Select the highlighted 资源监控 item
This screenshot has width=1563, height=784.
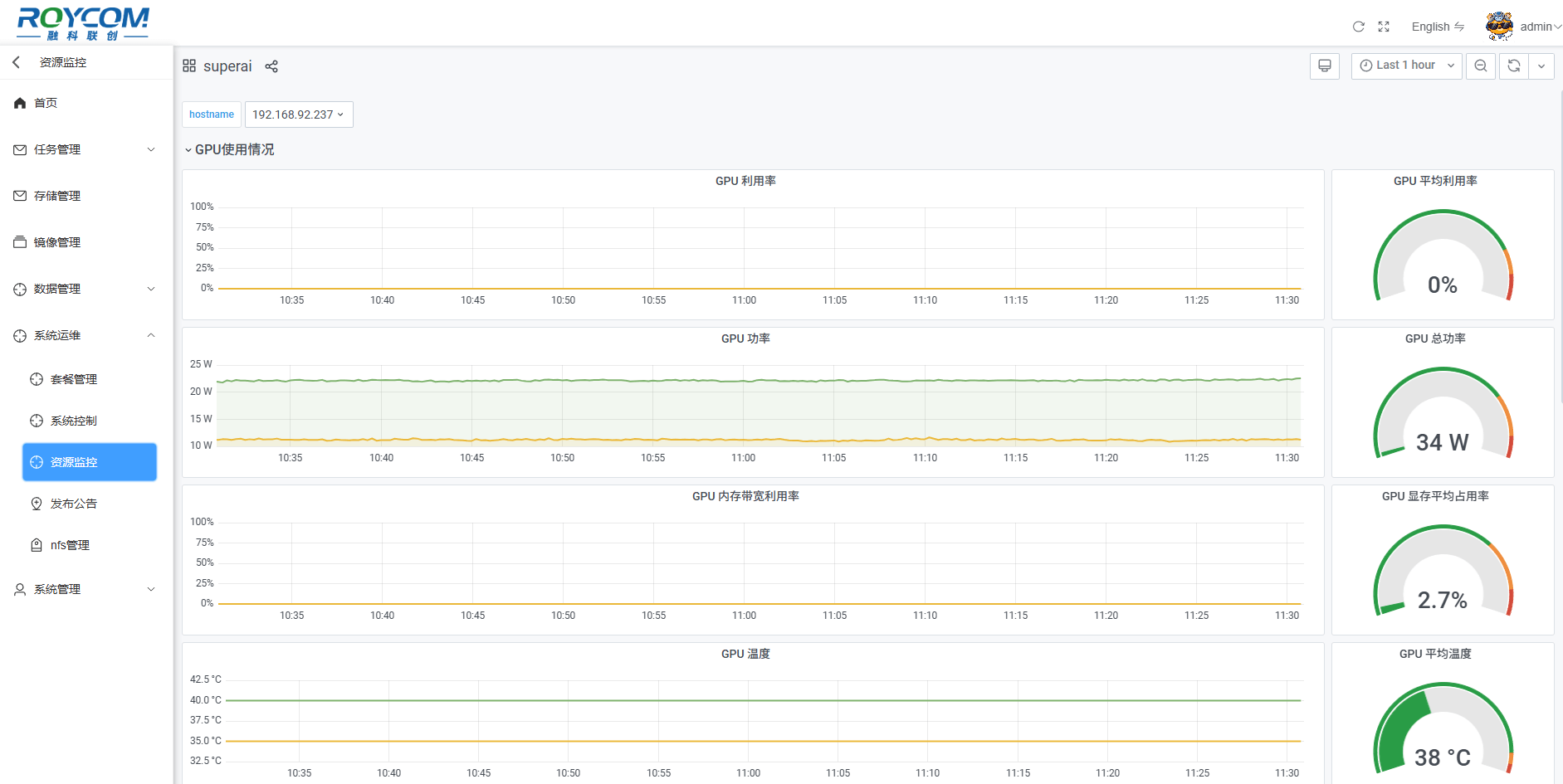pos(89,462)
